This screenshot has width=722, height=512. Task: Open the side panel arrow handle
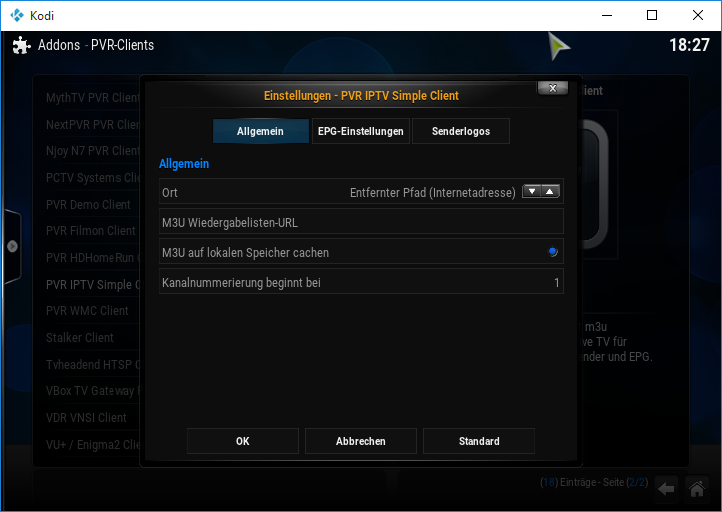coord(12,246)
